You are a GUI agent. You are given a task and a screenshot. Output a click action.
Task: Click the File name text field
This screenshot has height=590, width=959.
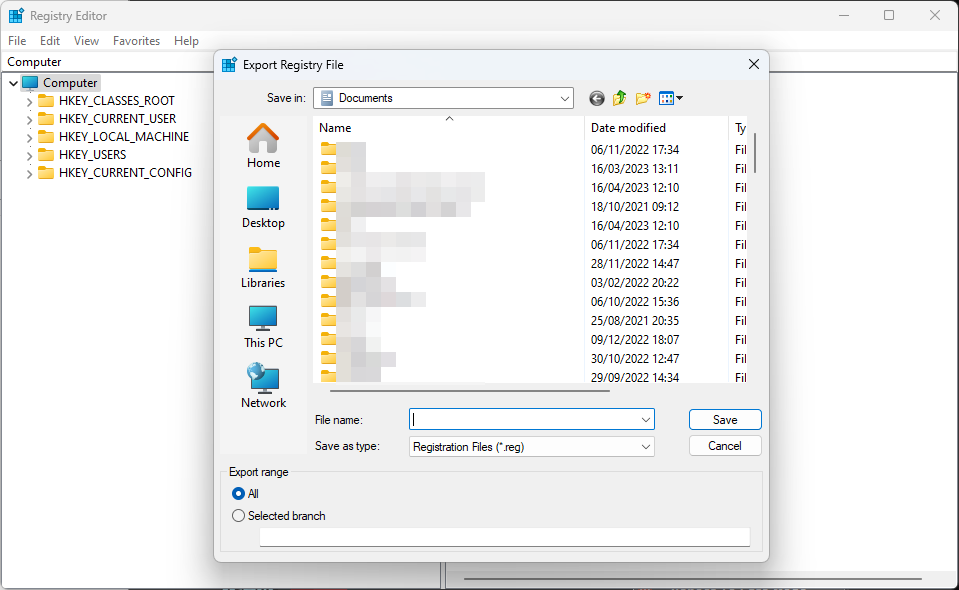523,420
